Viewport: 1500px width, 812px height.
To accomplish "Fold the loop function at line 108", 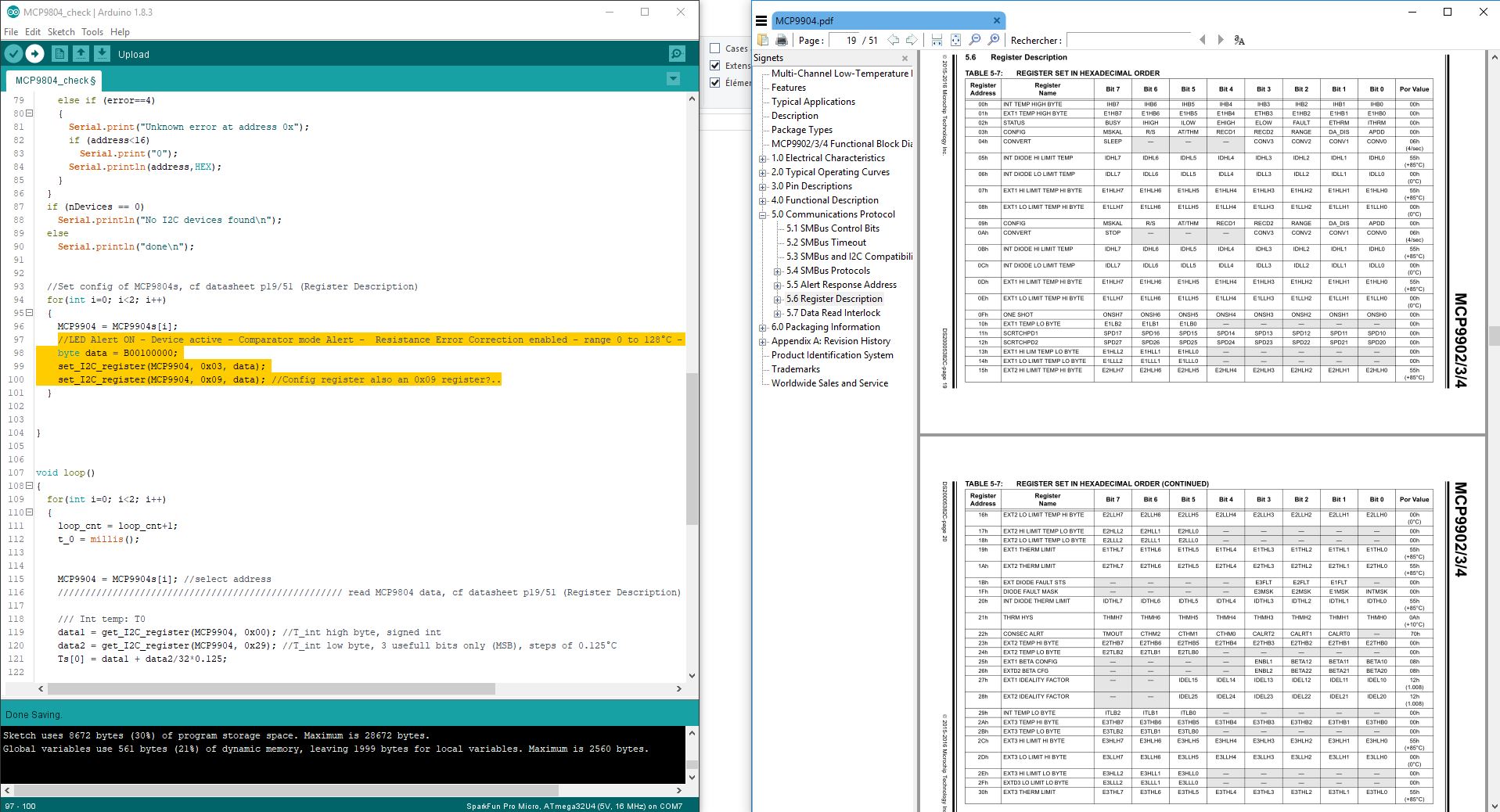I will (x=29, y=486).
